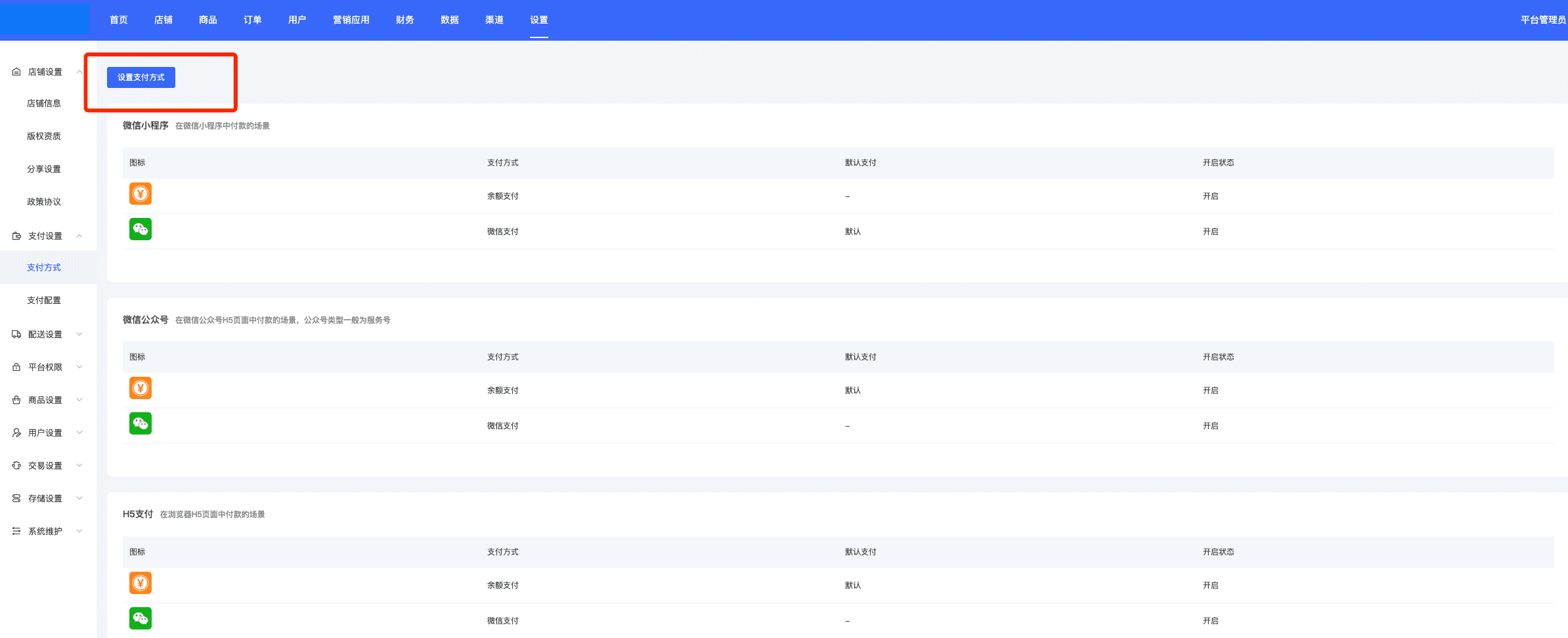Click 默认 cell in H5支付 table
This screenshot has width=1568, height=638.
point(853,585)
